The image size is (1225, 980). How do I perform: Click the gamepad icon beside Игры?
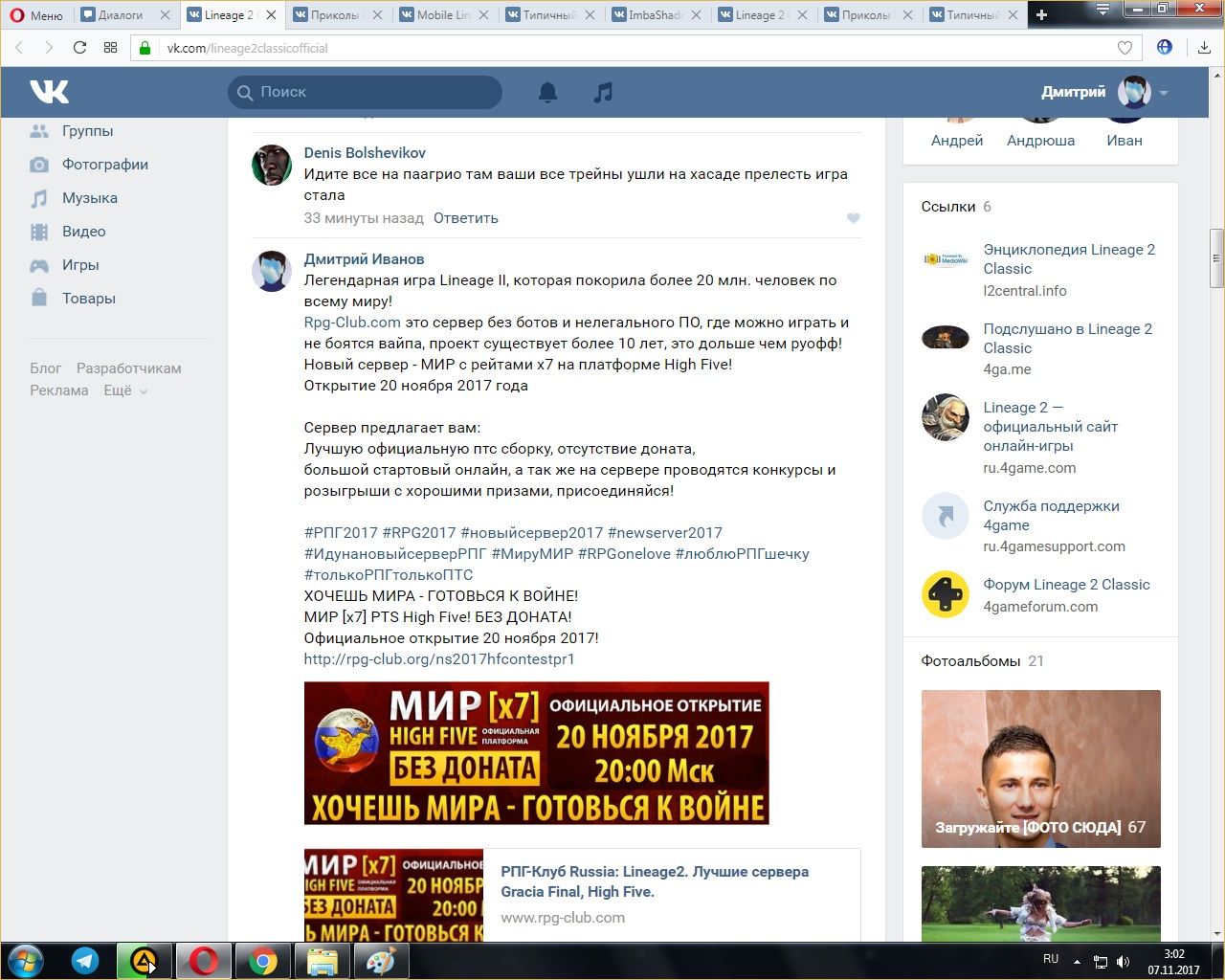click(x=39, y=265)
